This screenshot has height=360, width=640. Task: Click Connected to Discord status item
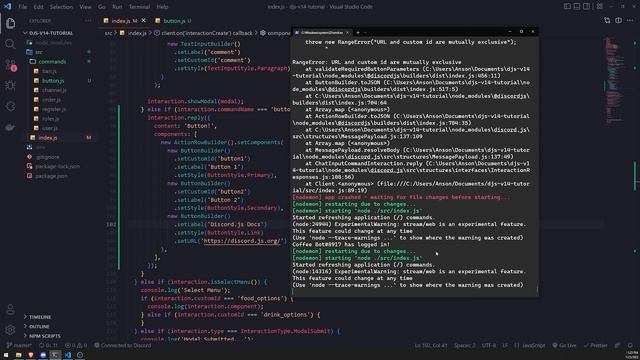(123, 345)
